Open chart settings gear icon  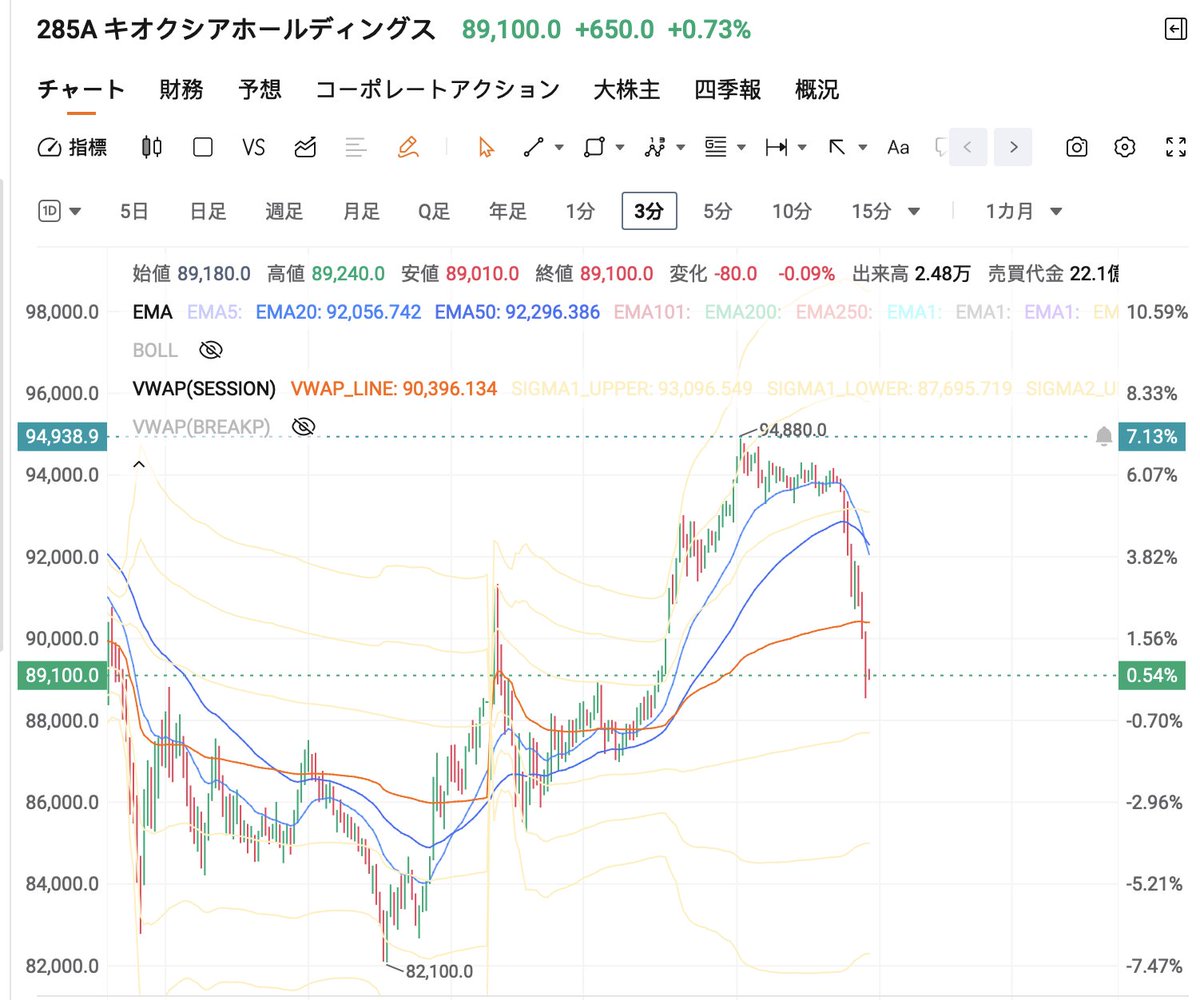(1126, 148)
